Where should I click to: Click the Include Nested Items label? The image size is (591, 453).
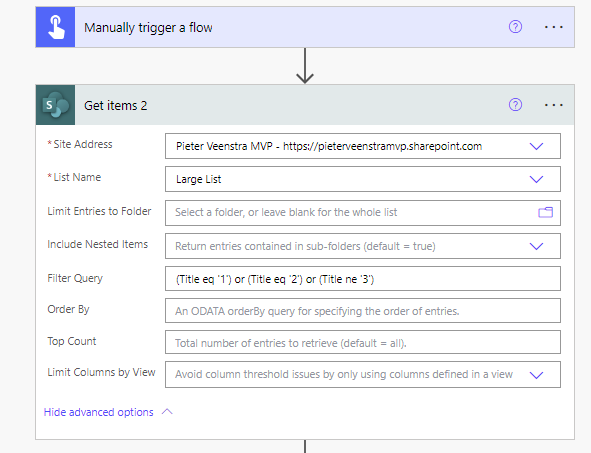98,244
